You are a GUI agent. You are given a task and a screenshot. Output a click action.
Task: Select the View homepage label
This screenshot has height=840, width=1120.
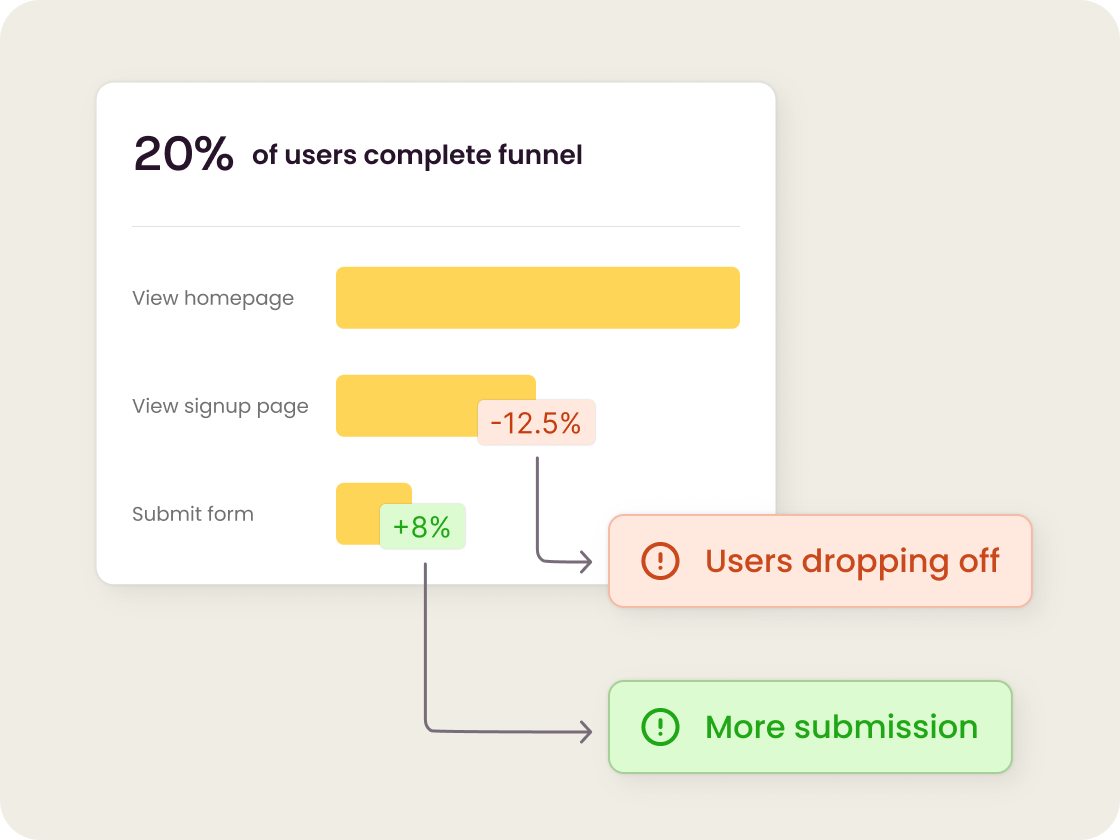213,298
